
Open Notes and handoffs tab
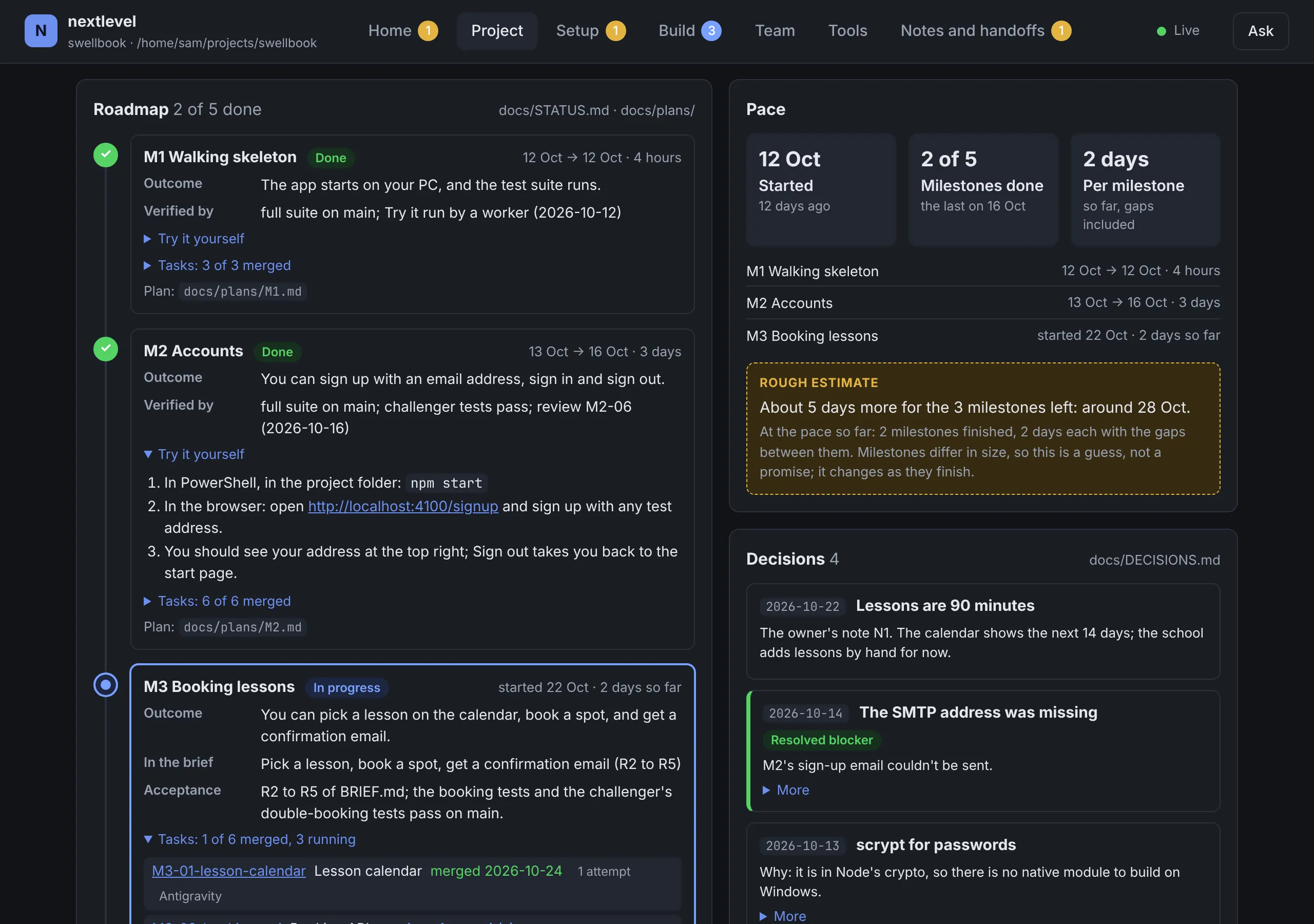(985, 31)
